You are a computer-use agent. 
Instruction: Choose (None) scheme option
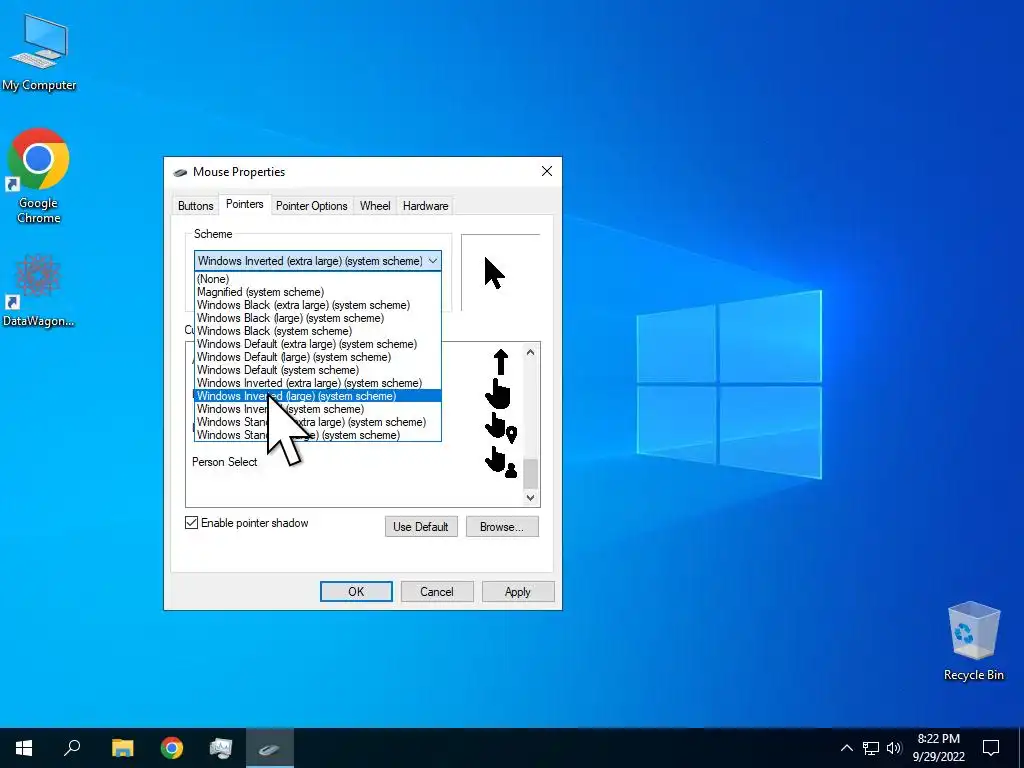317,279
